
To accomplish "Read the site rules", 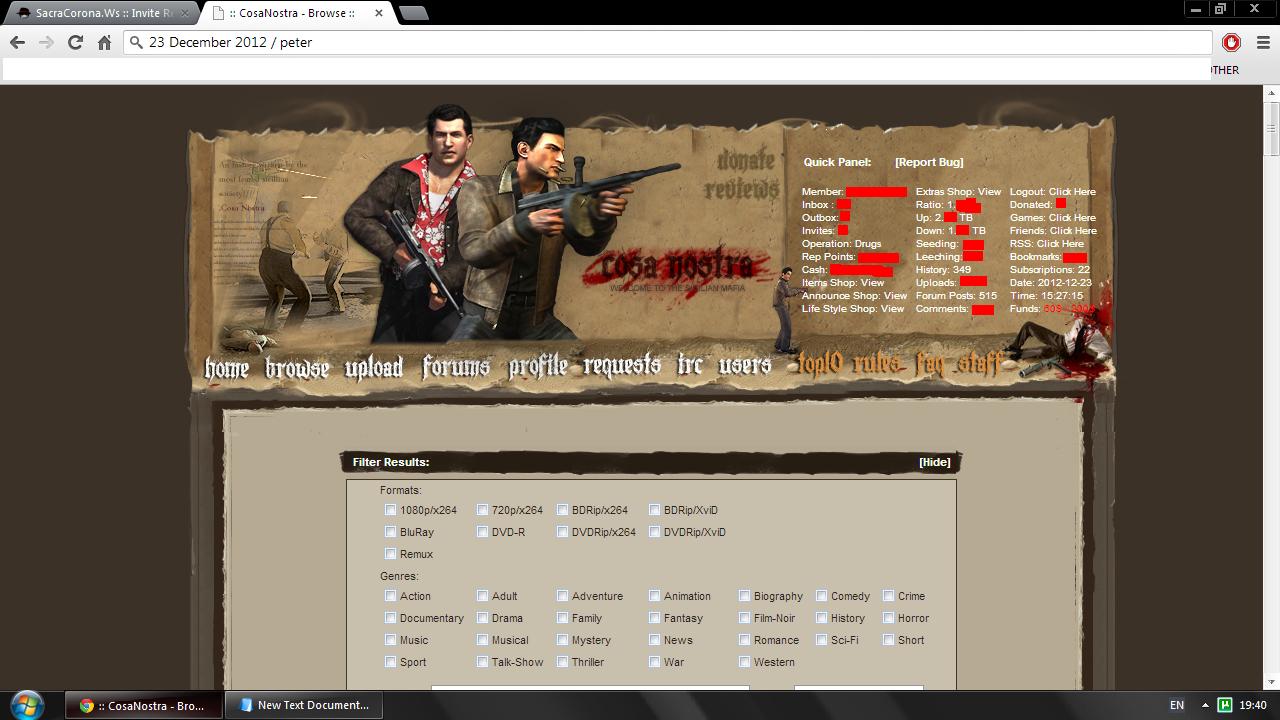I will pos(876,364).
